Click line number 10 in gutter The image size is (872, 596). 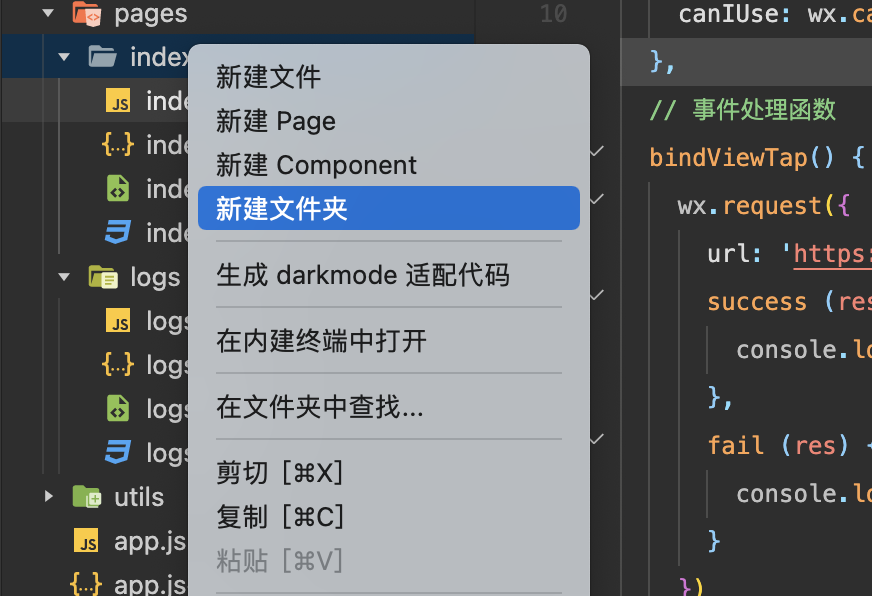pos(553,13)
